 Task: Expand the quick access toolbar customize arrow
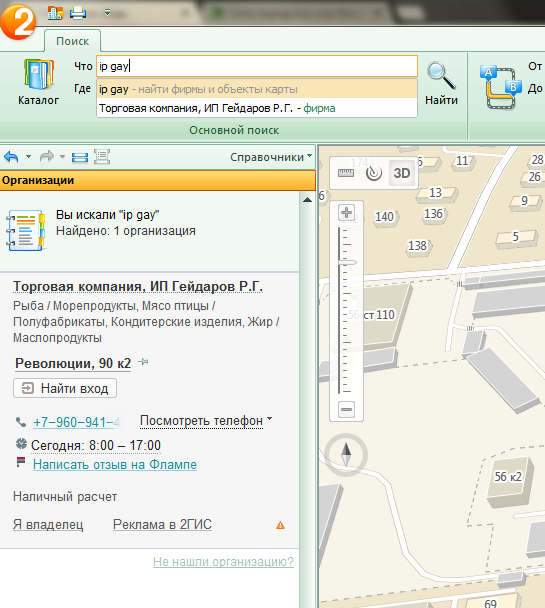(x=107, y=13)
